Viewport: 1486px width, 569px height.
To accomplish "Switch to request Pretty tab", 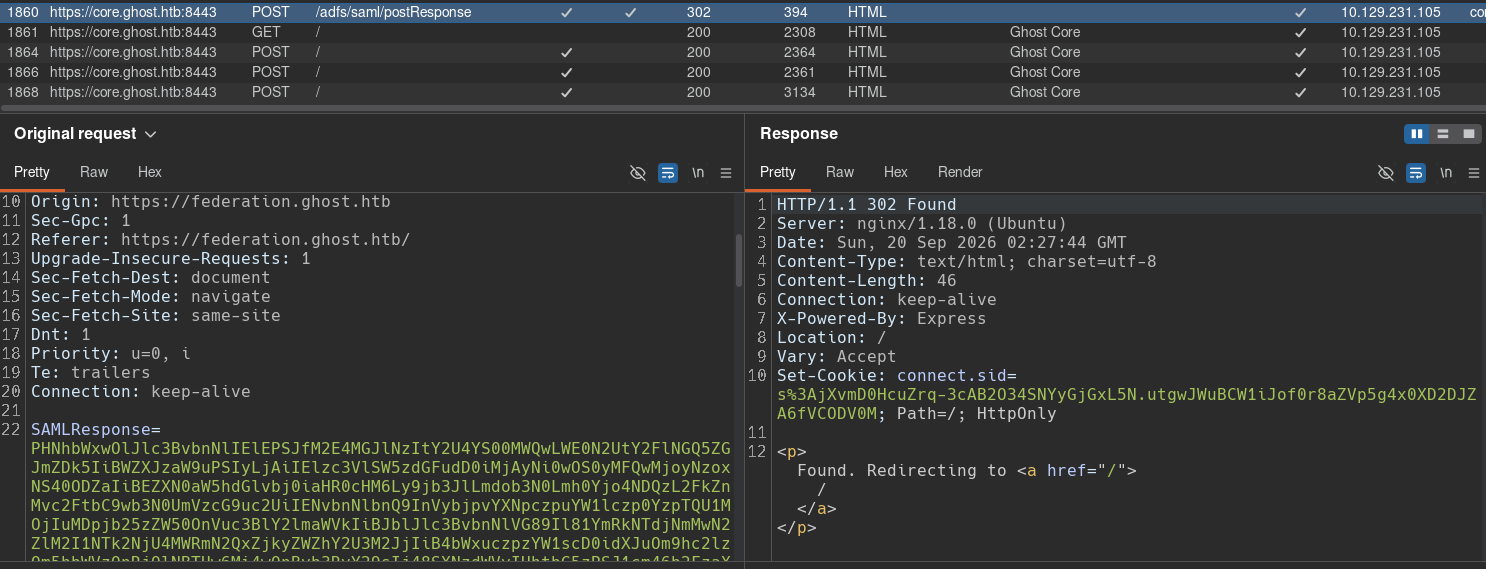I will [32, 172].
